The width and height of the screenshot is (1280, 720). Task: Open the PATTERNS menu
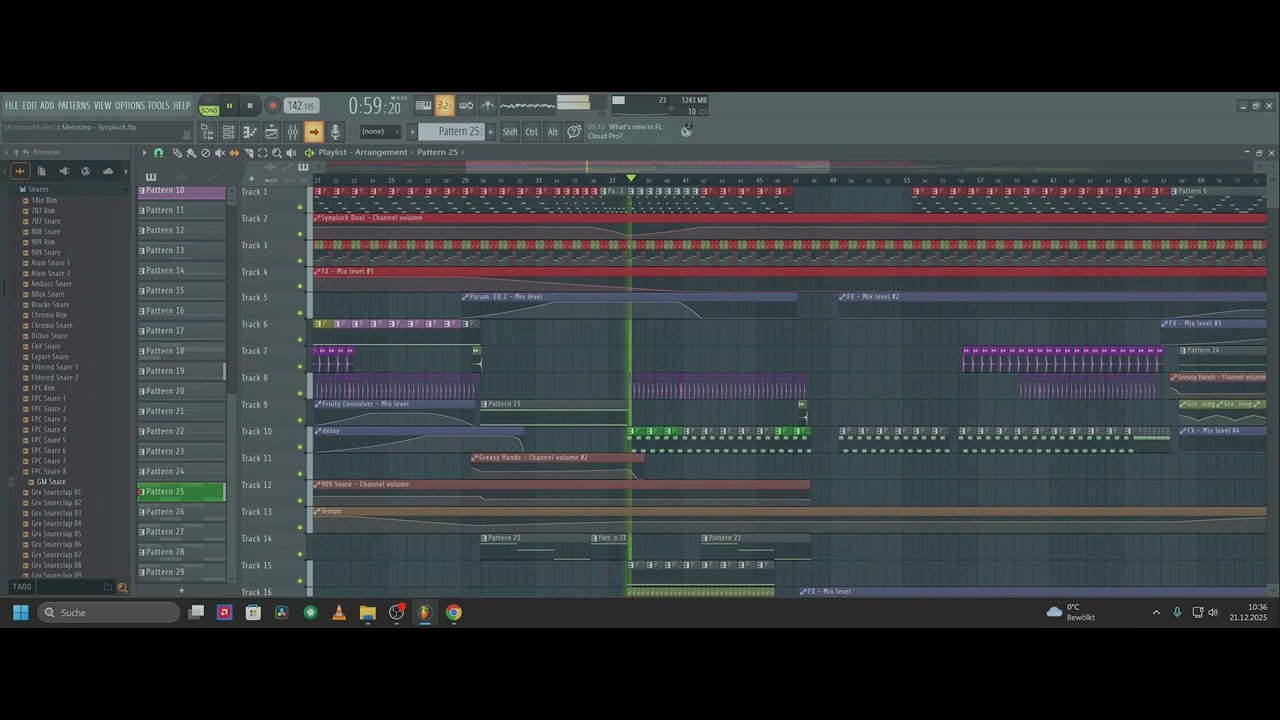coord(74,106)
